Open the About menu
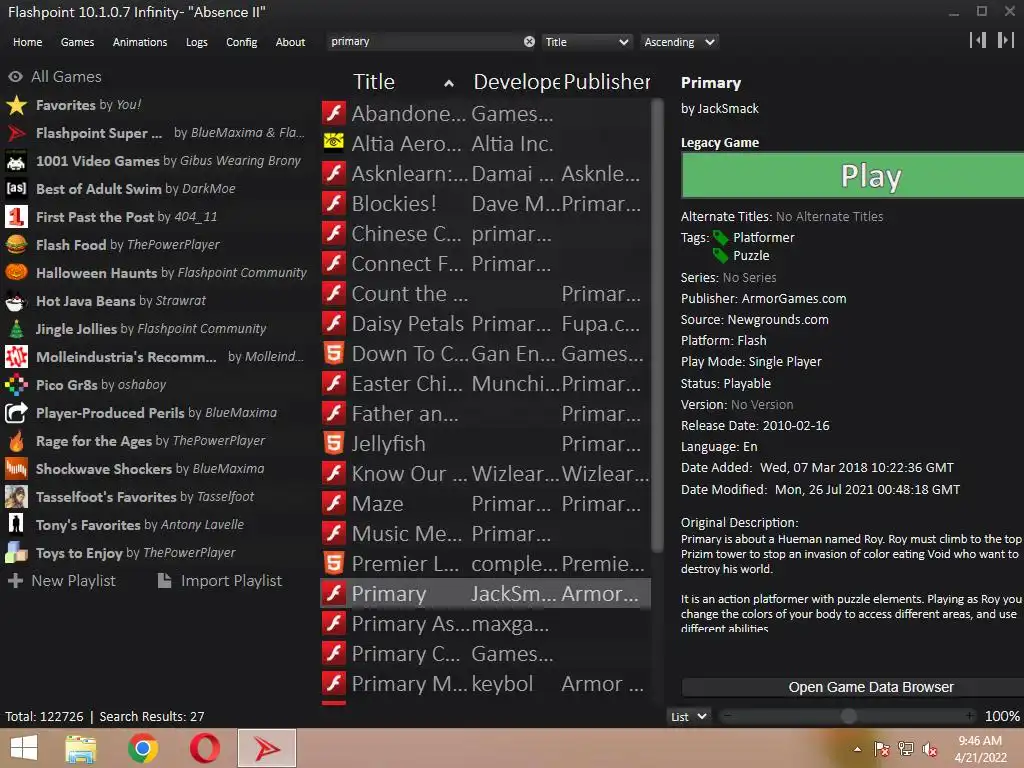 [290, 42]
